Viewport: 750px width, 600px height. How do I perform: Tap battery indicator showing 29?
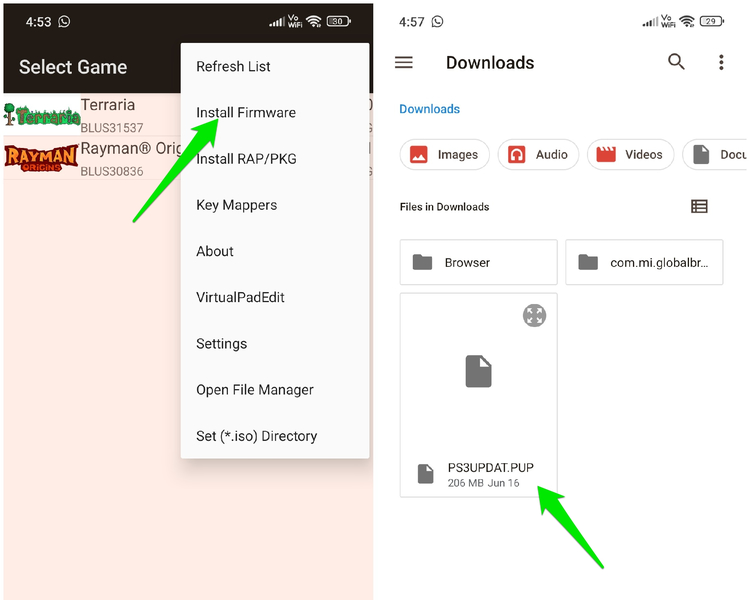pos(711,21)
